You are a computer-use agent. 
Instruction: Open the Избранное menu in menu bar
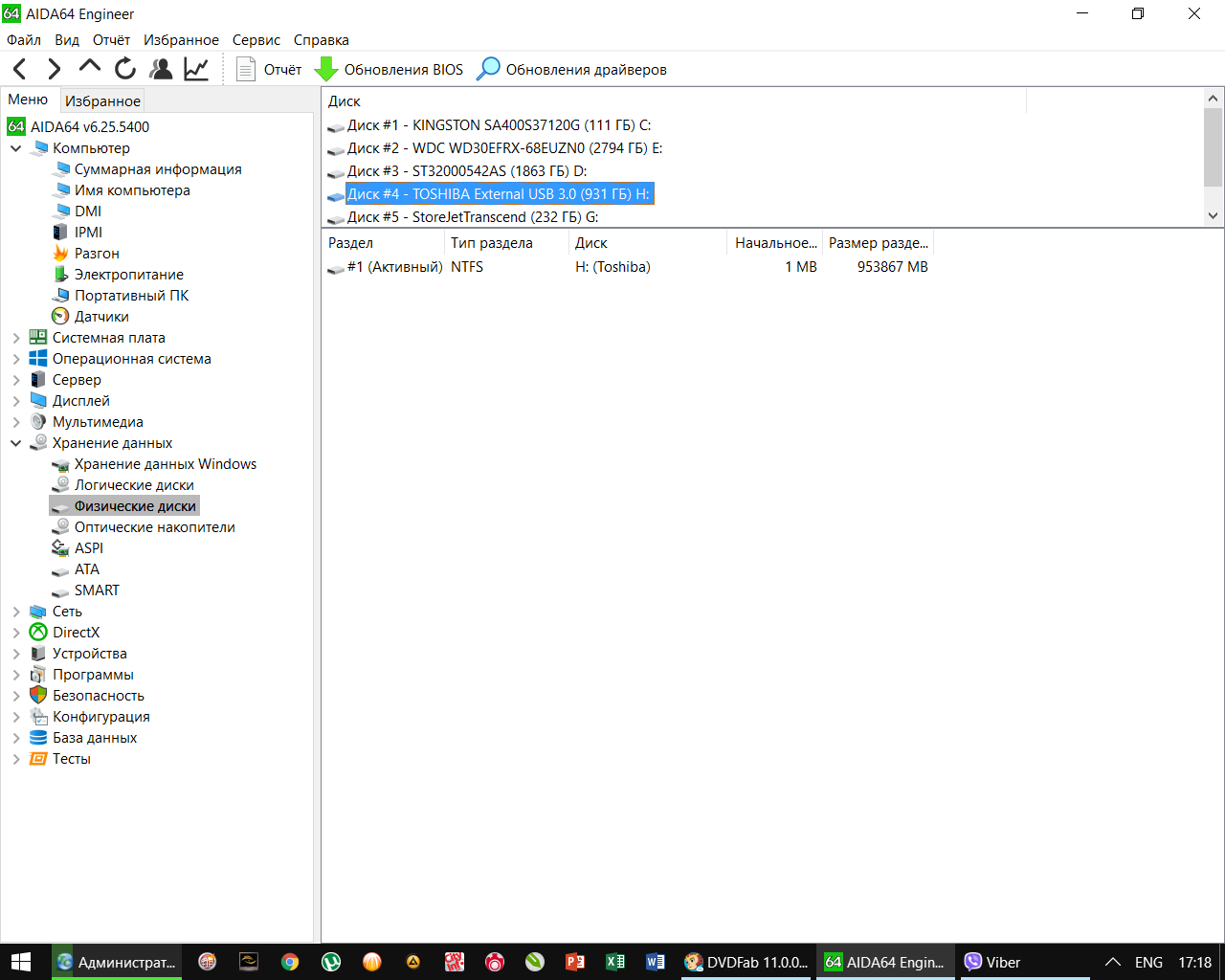click(181, 40)
